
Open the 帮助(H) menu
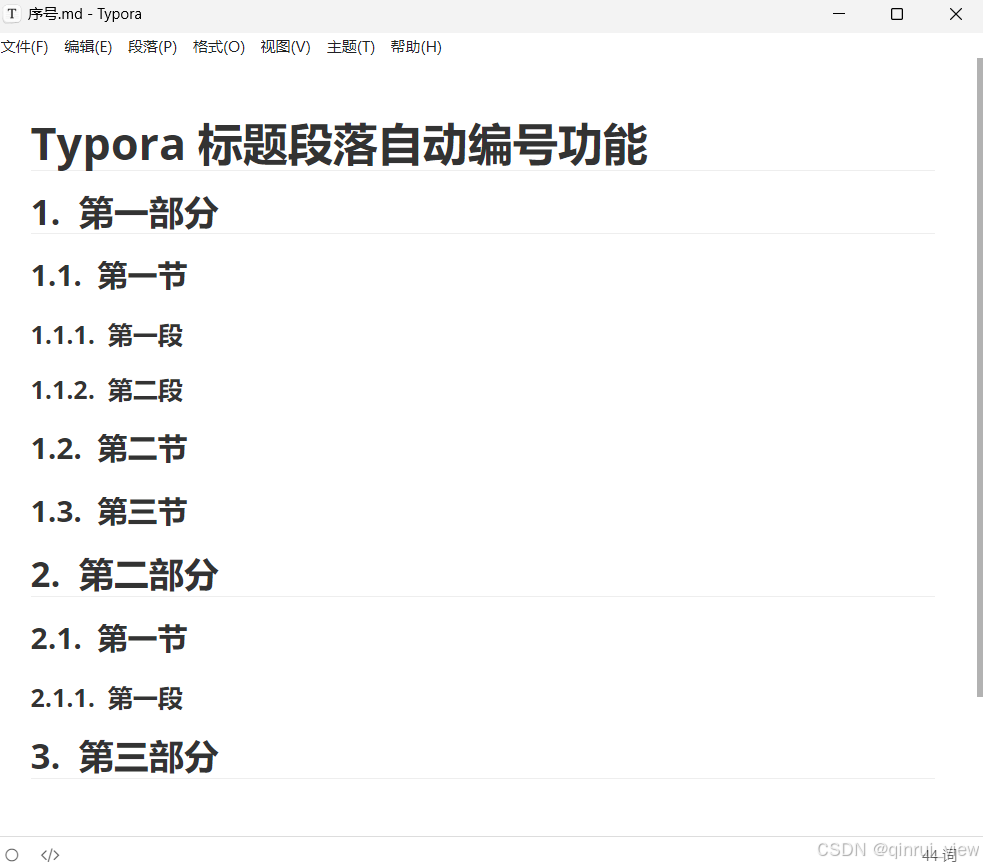coord(416,47)
